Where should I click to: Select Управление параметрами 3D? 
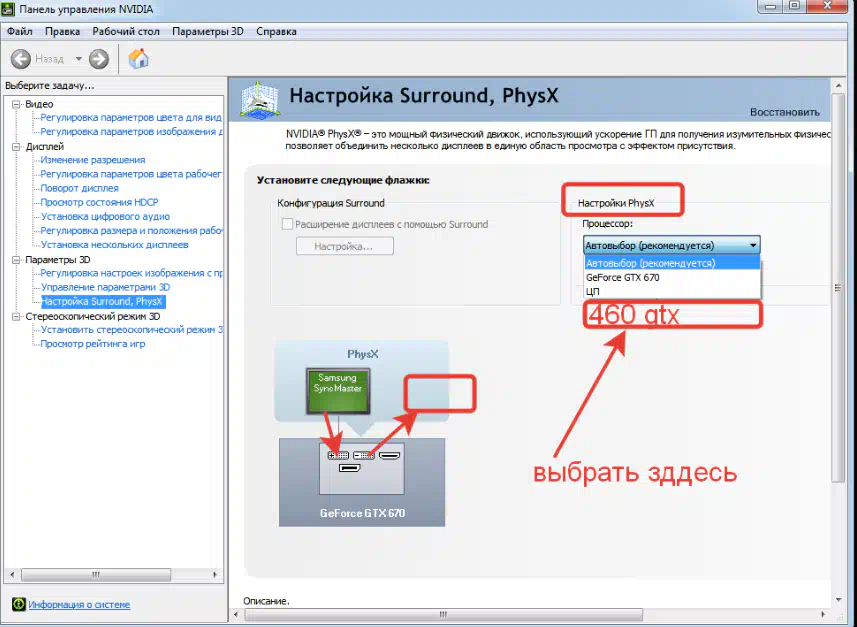105,288
